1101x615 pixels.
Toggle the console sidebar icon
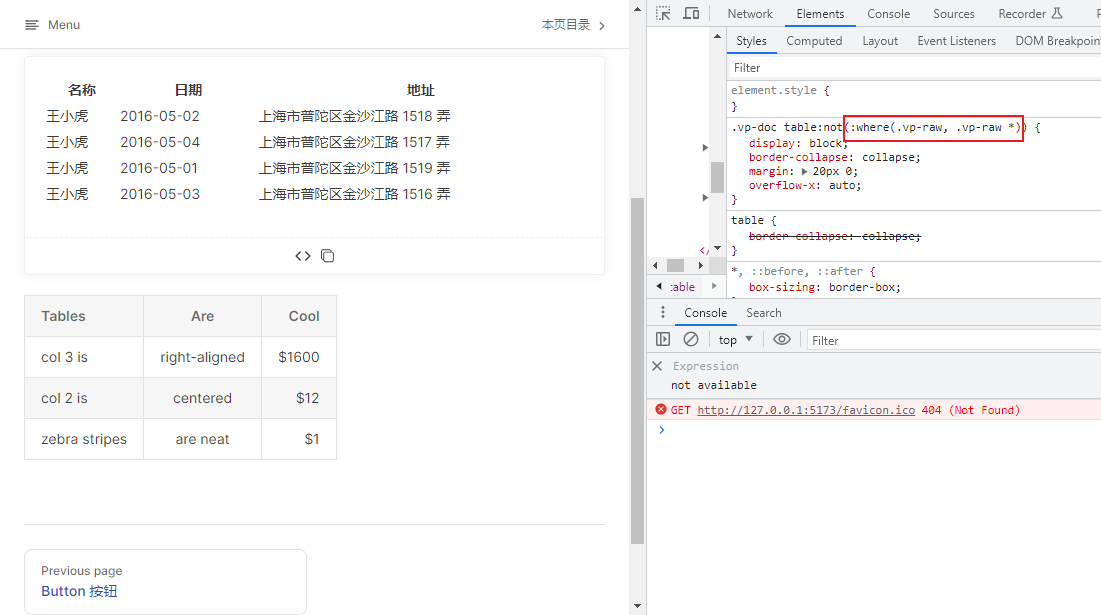[663, 340]
